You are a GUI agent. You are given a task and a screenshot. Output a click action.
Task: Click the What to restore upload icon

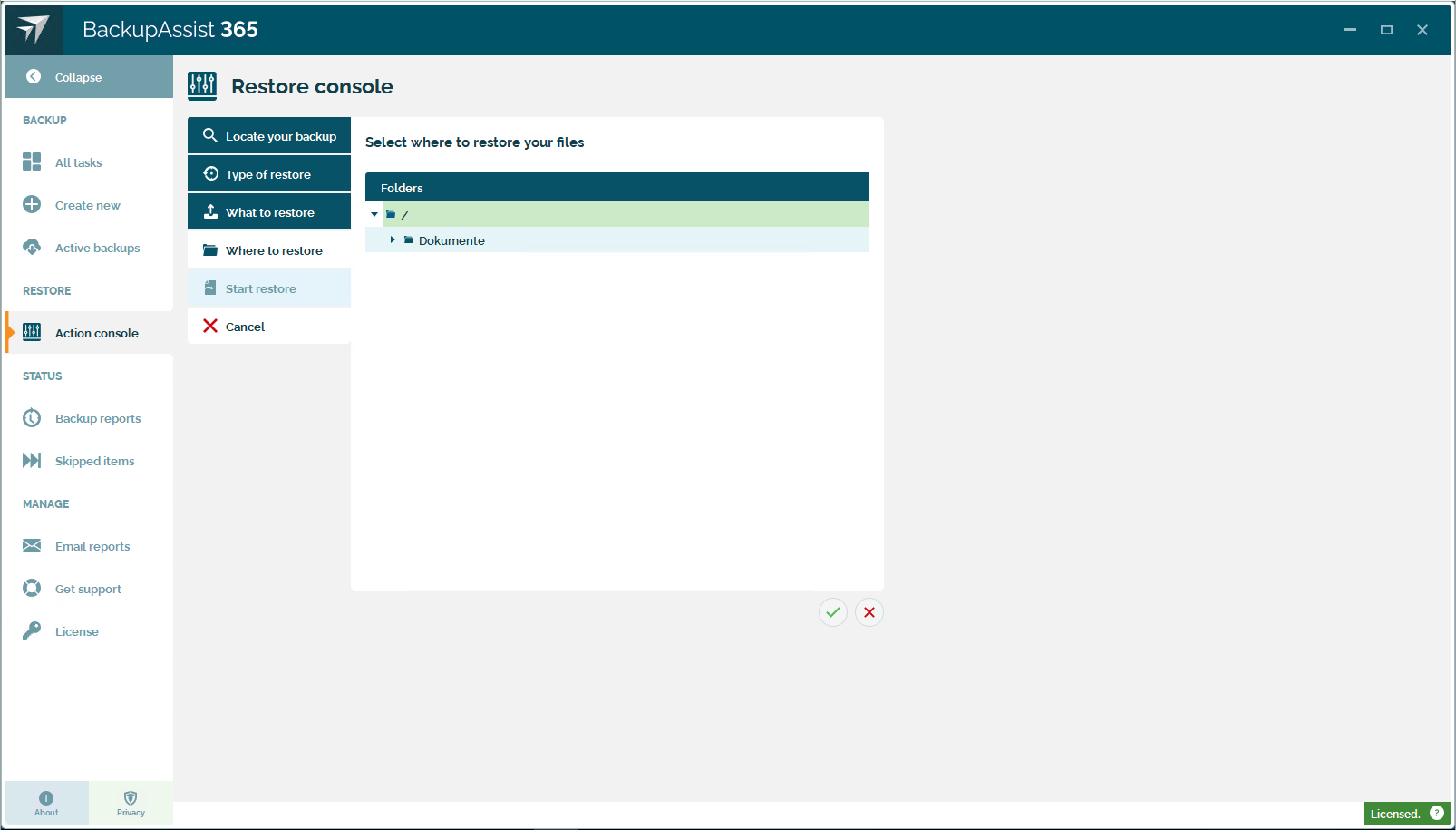(210, 211)
